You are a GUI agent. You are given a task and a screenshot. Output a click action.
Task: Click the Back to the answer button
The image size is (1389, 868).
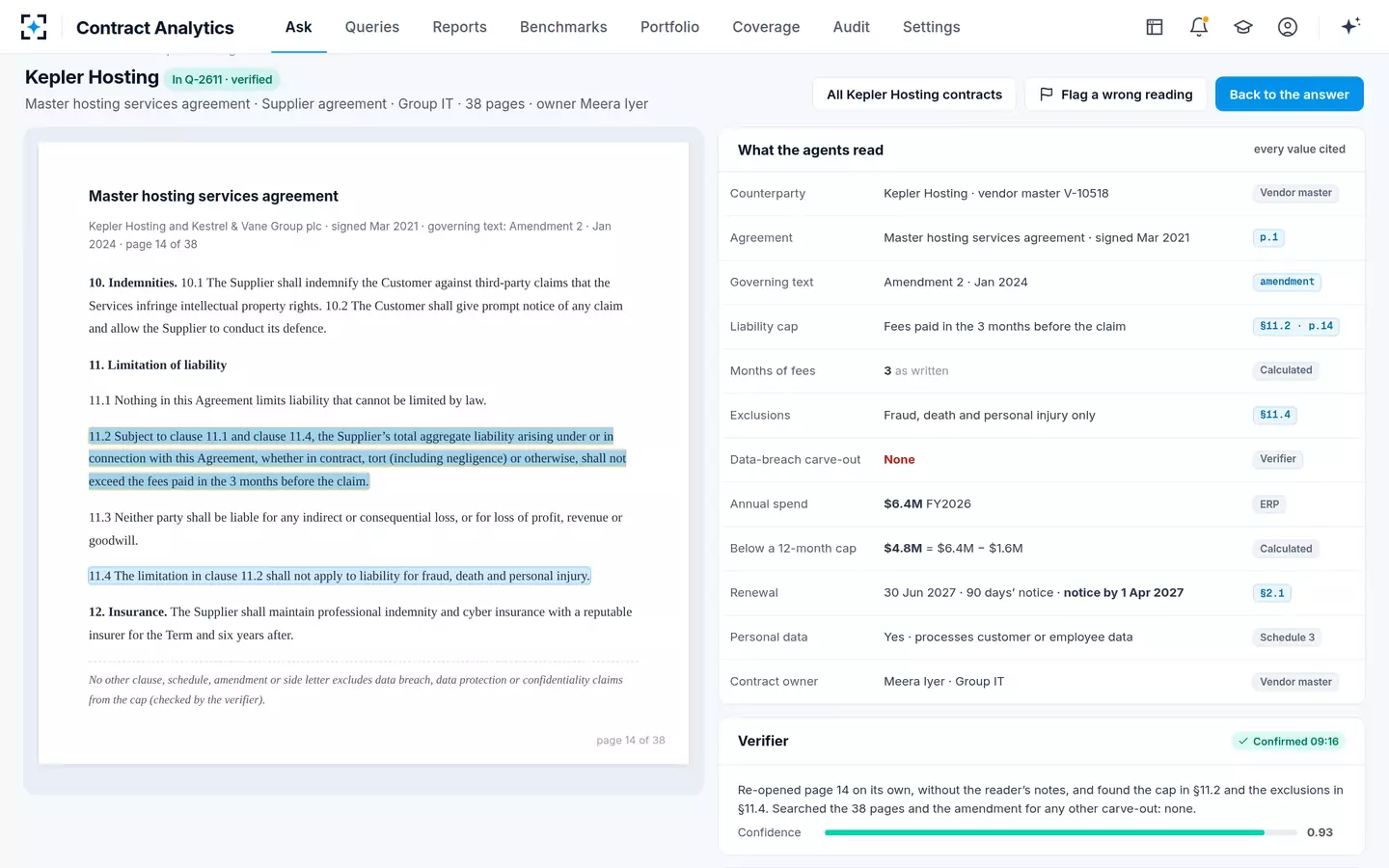[1289, 95]
